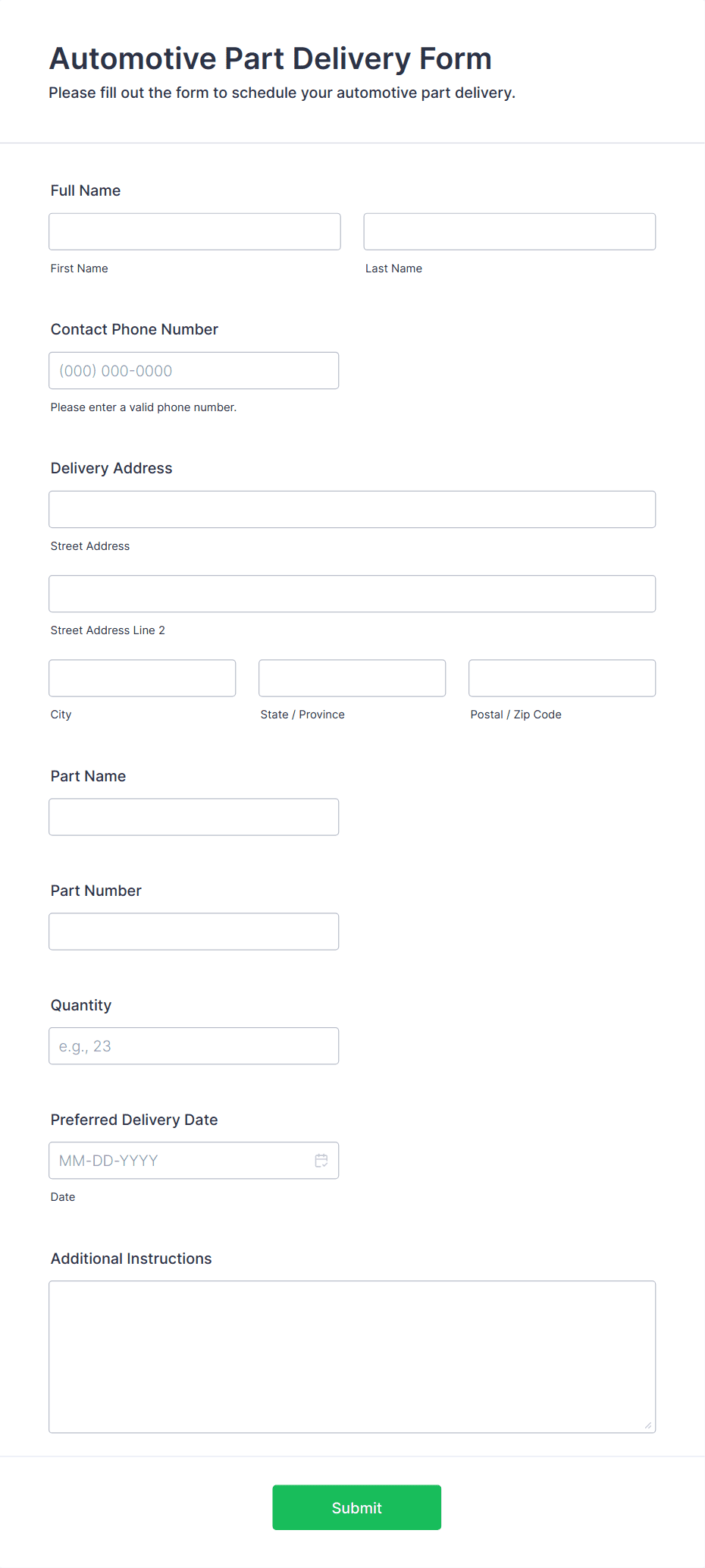705x1568 pixels.
Task: Click the Delivery Address heading
Action: [x=111, y=468]
